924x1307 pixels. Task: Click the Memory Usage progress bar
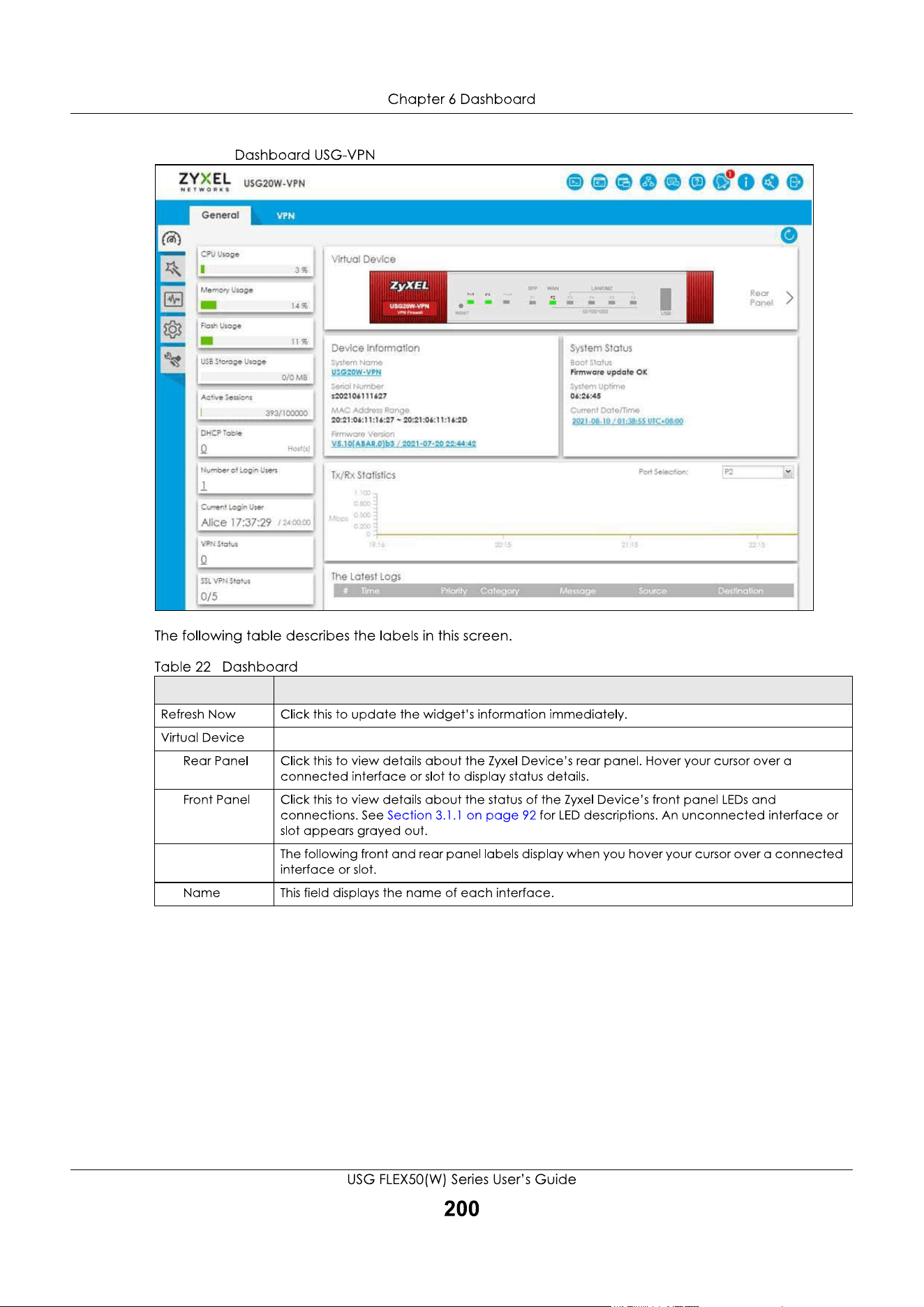(255, 305)
